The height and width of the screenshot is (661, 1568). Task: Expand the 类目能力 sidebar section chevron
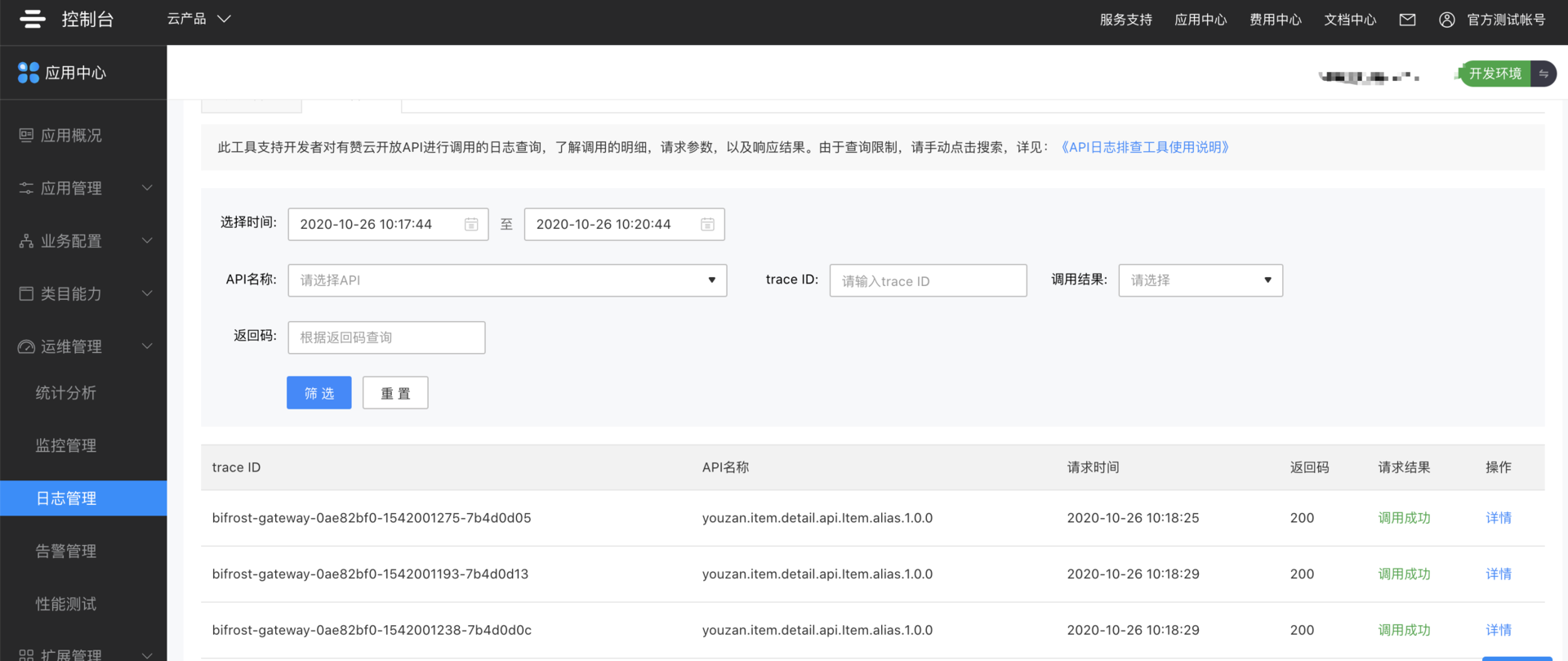click(x=147, y=293)
